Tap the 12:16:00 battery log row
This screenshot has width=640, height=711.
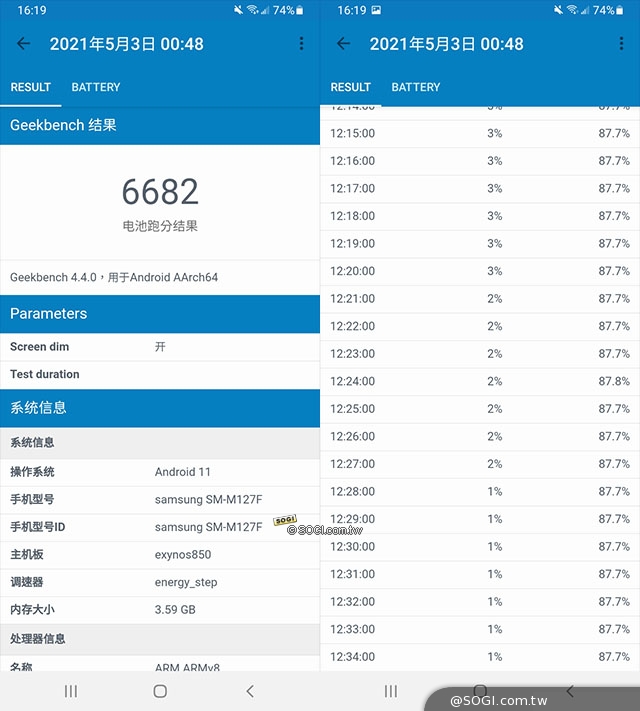480,161
